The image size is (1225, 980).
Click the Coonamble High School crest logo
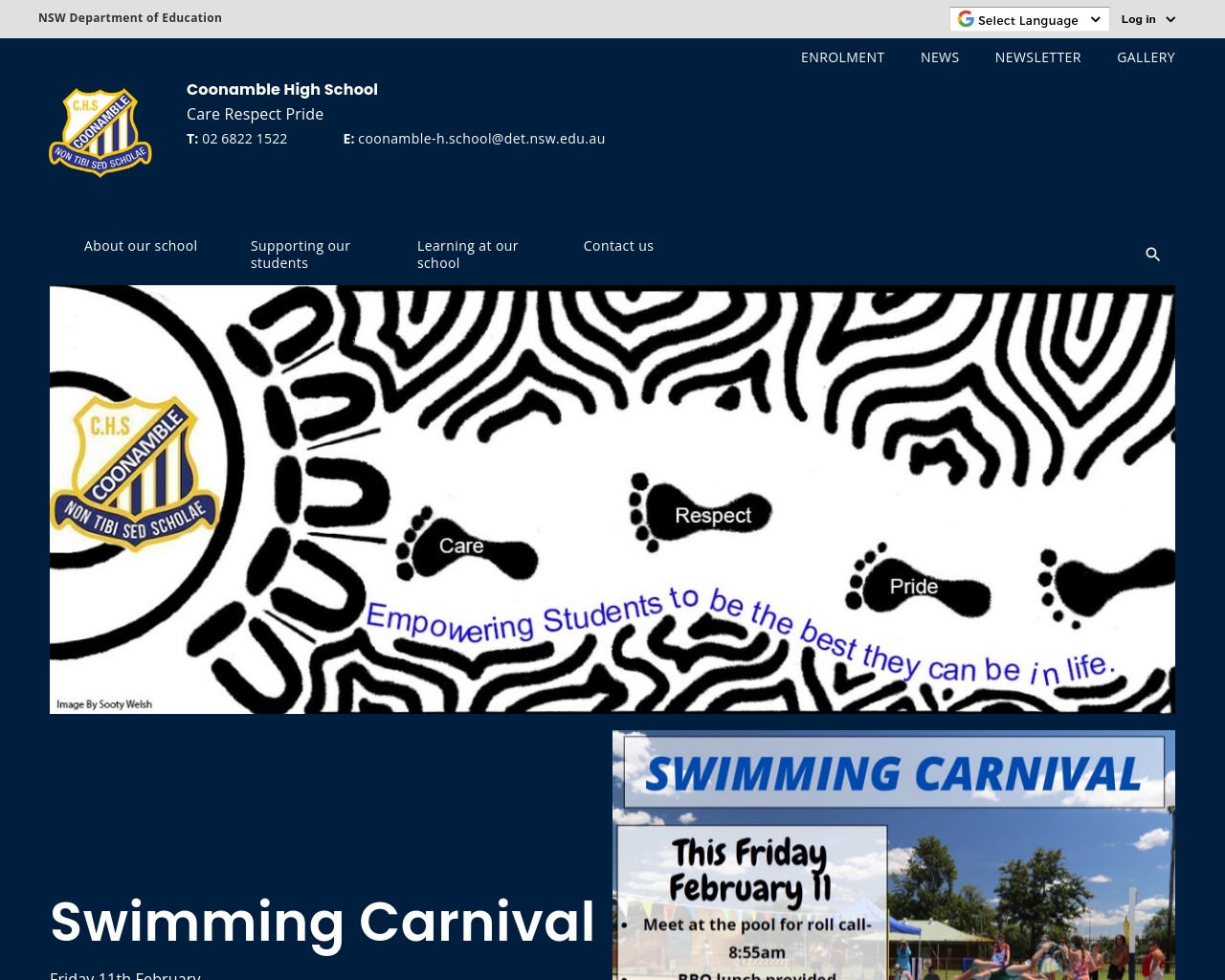[x=100, y=132]
